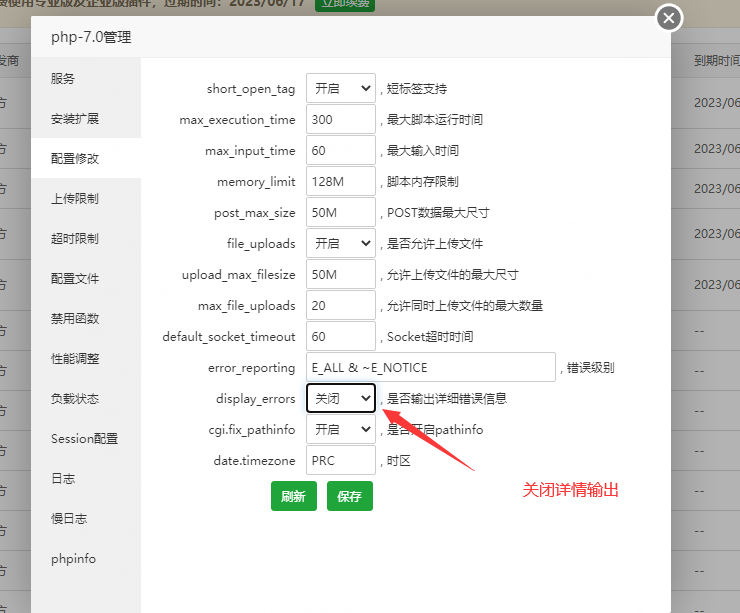Click the 立即续费 button behind the dialog

click(x=345, y=5)
